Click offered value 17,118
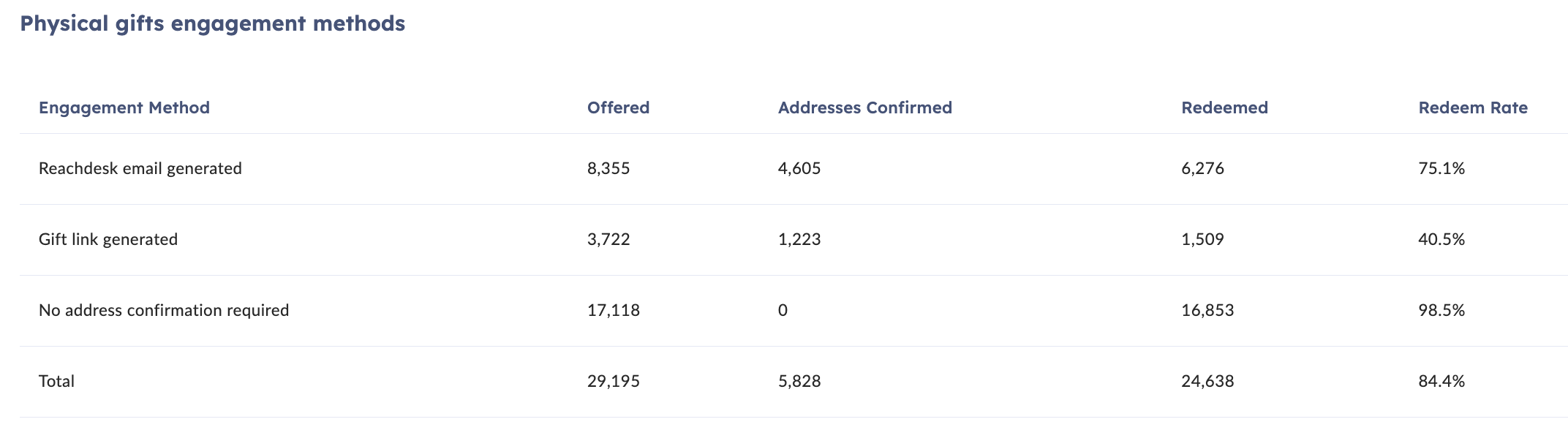The height and width of the screenshot is (430, 1568). [614, 310]
